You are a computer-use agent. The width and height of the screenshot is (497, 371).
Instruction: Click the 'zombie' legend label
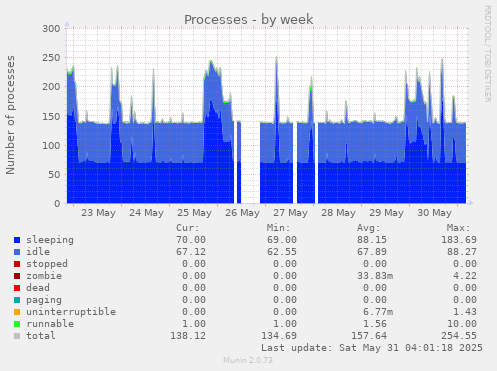coord(44,276)
